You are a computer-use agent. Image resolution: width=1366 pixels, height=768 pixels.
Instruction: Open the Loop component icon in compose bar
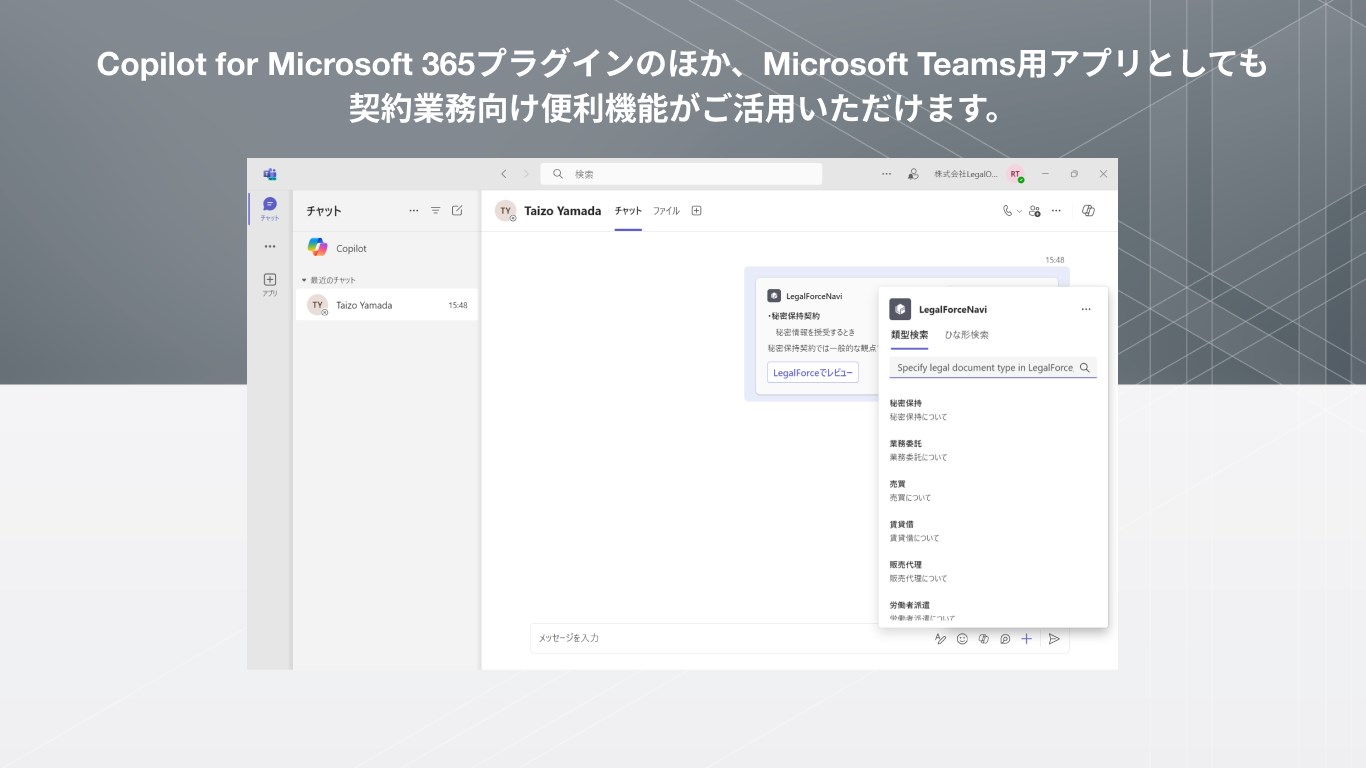(1005, 638)
